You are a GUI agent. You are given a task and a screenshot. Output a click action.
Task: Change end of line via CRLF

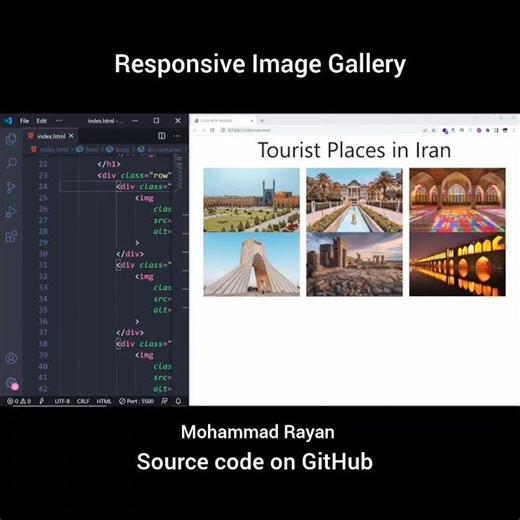click(83, 401)
